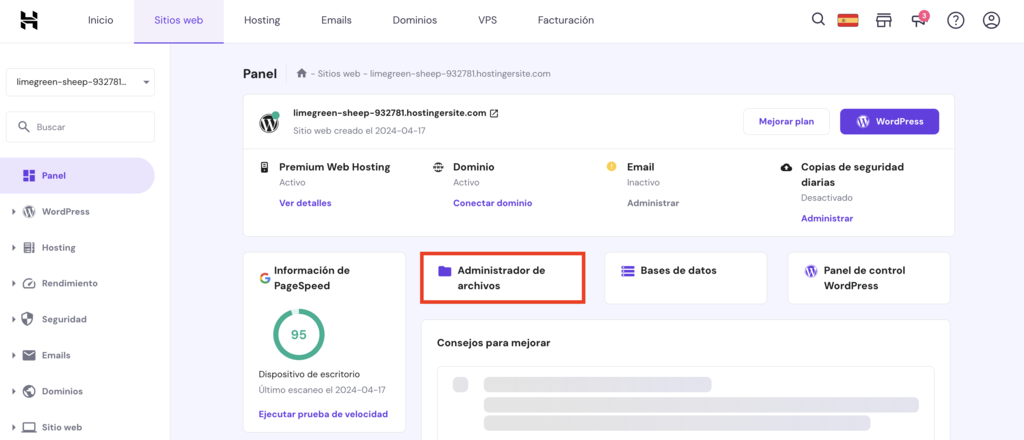This screenshot has height=440, width=1024.
Task: Open the help question mark icon
Action: [955, 20]
